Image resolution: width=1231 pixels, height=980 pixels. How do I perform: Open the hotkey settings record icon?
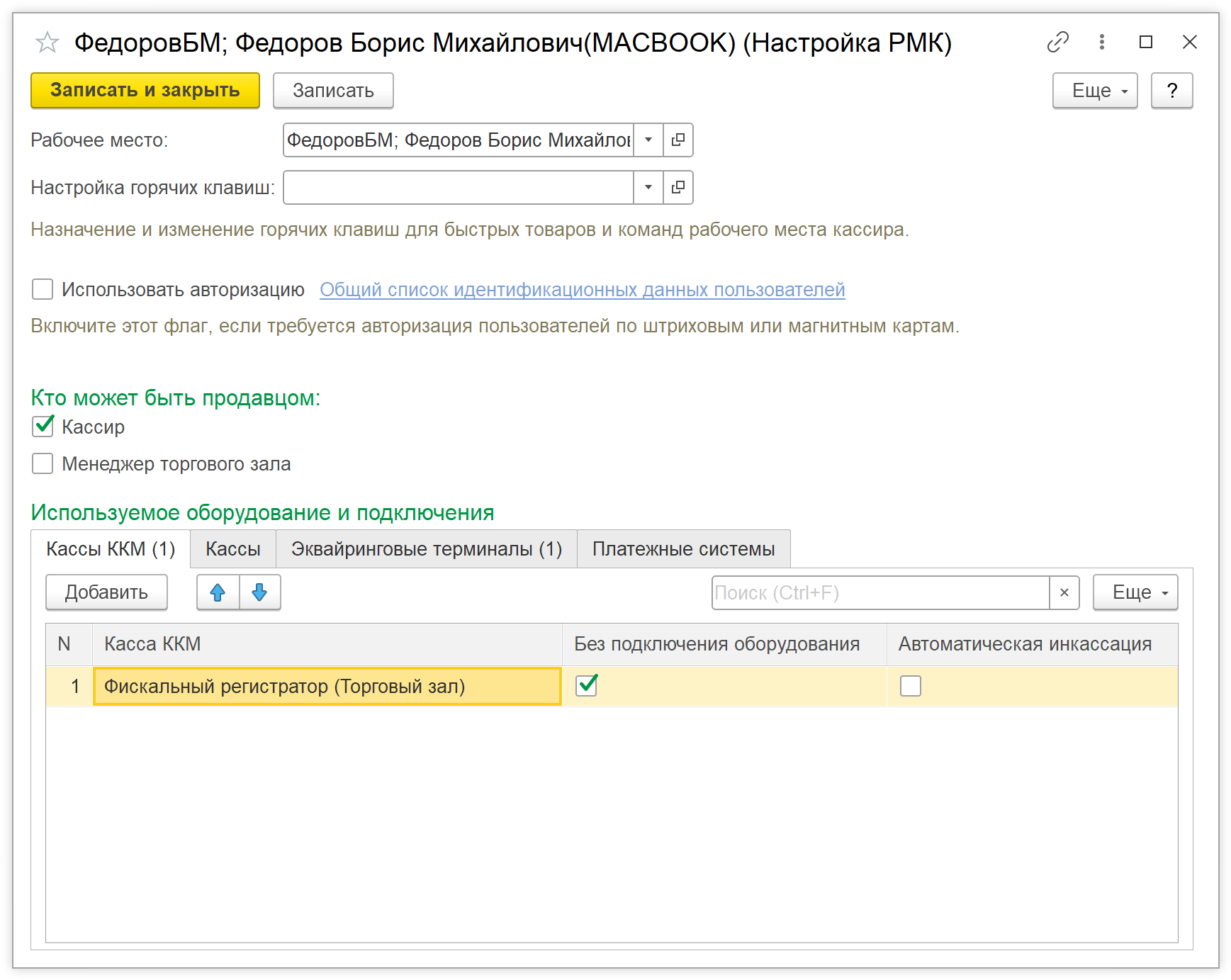[678, 188]
